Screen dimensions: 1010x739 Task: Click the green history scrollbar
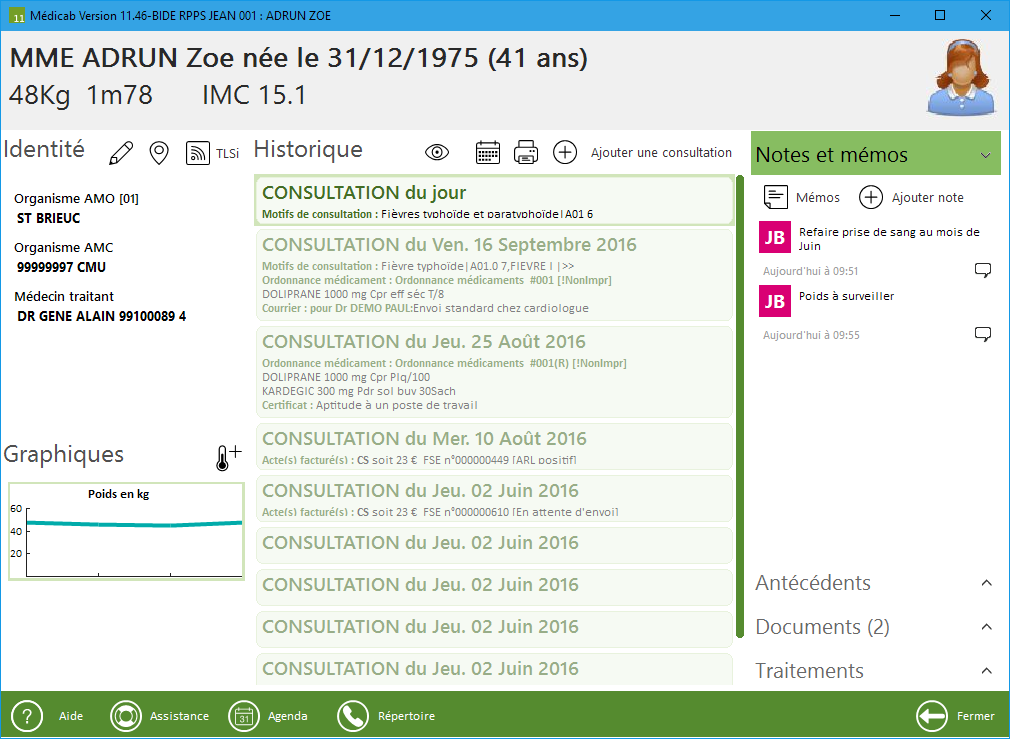740,400
